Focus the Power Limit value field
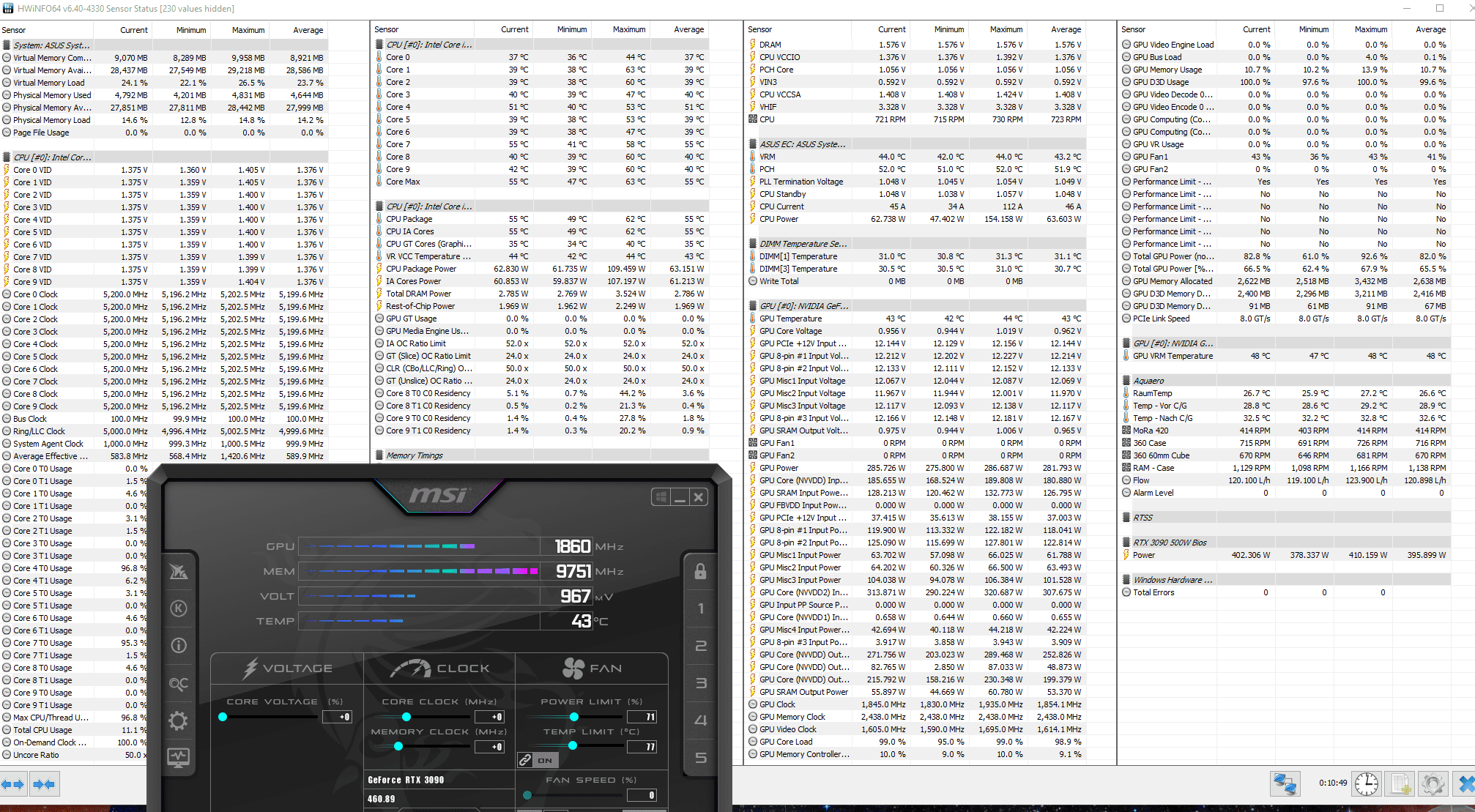The height and width of the screenshot is (812, 1475). [x=642, y=717]
